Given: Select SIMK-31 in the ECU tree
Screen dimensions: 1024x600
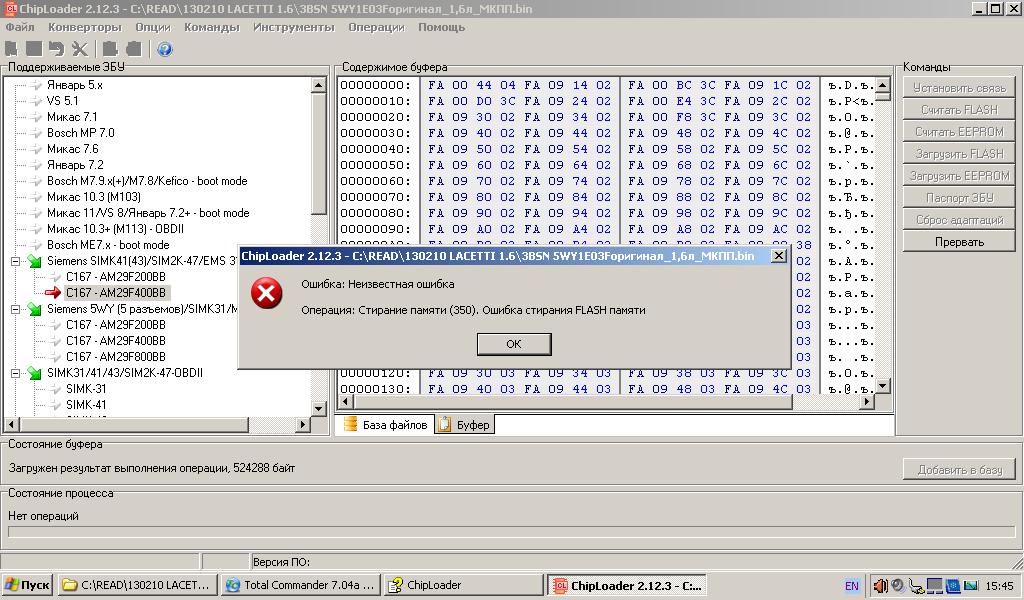Looking at the screenshot, I should pyautogui.click(x=86, y=389).
